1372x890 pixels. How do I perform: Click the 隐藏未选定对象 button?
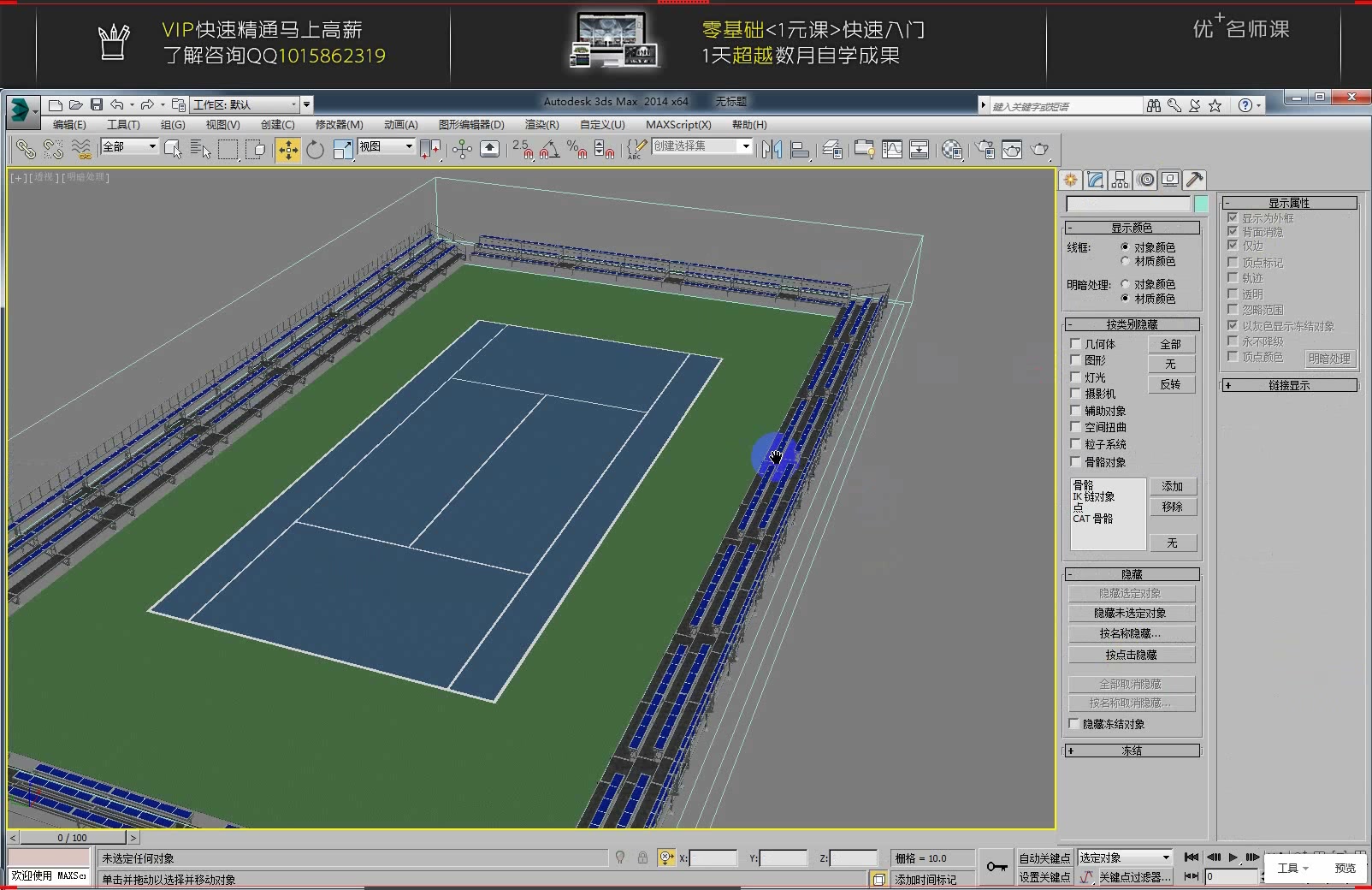[1131, 613]
